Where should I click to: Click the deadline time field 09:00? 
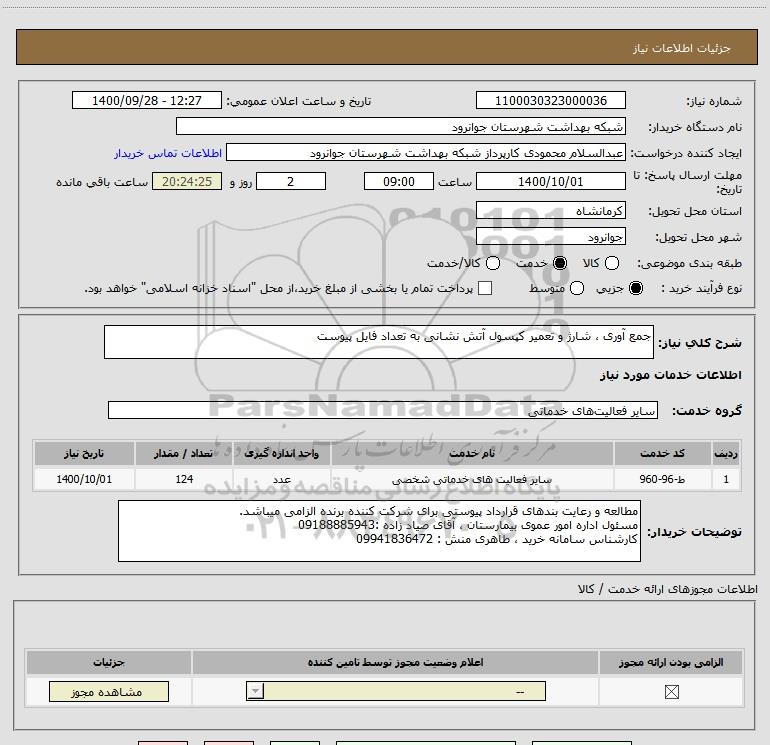399,181
